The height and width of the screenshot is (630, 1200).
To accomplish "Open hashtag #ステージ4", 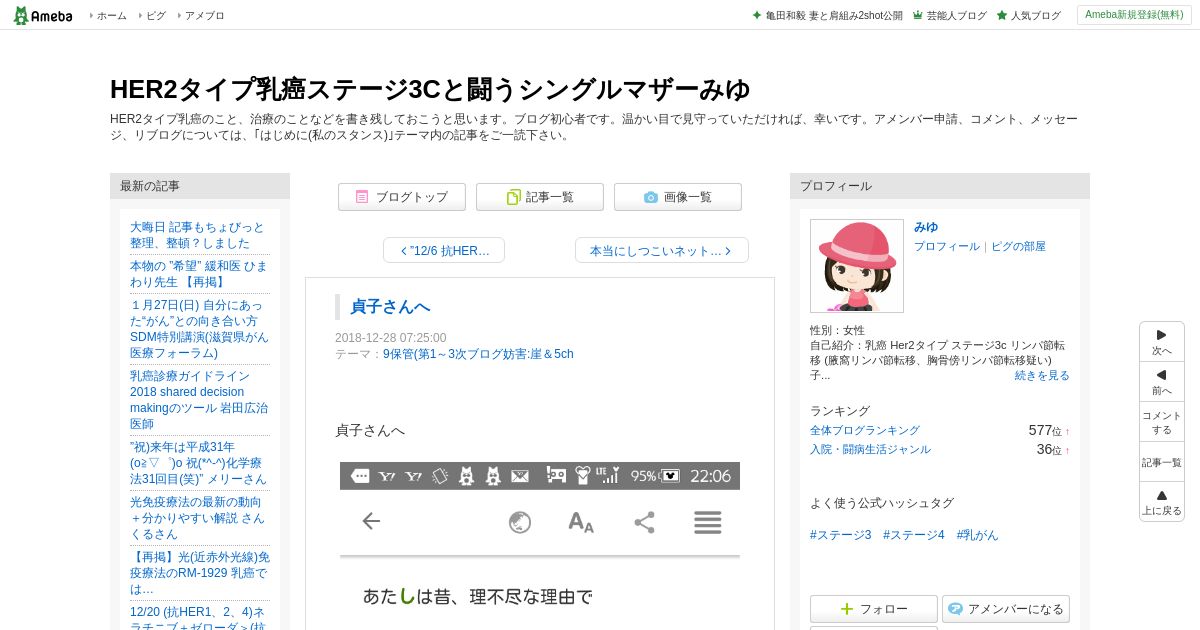I will coord(914,535).
